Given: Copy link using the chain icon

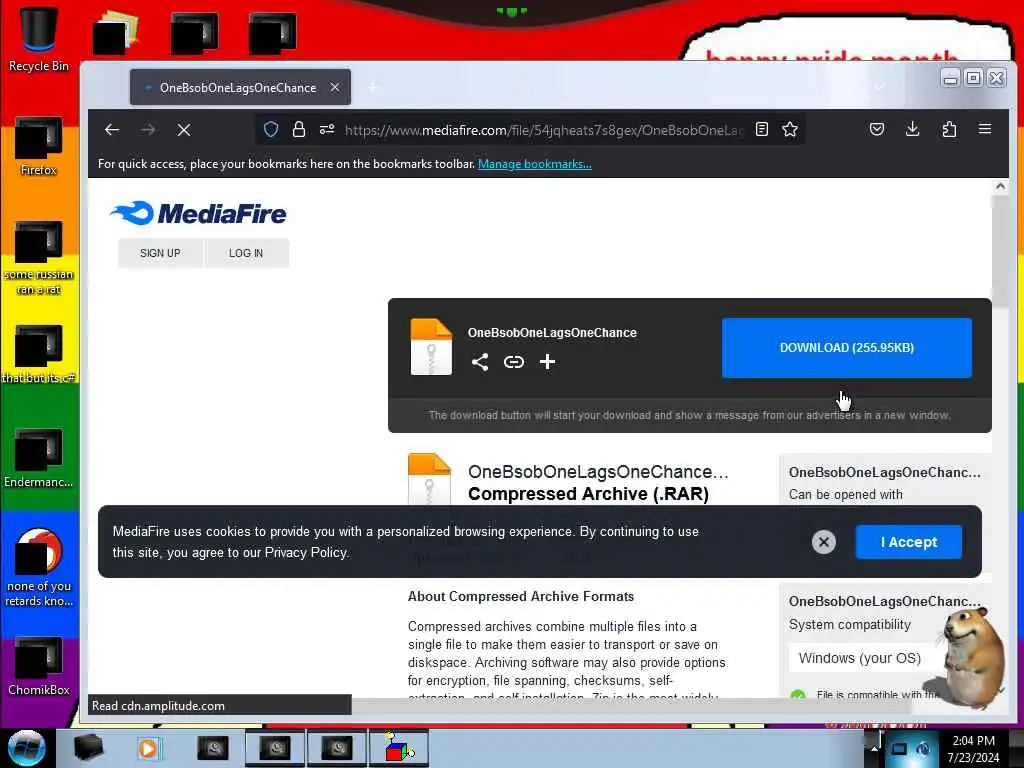Looking at the screenshot, I should pos(514,362).
